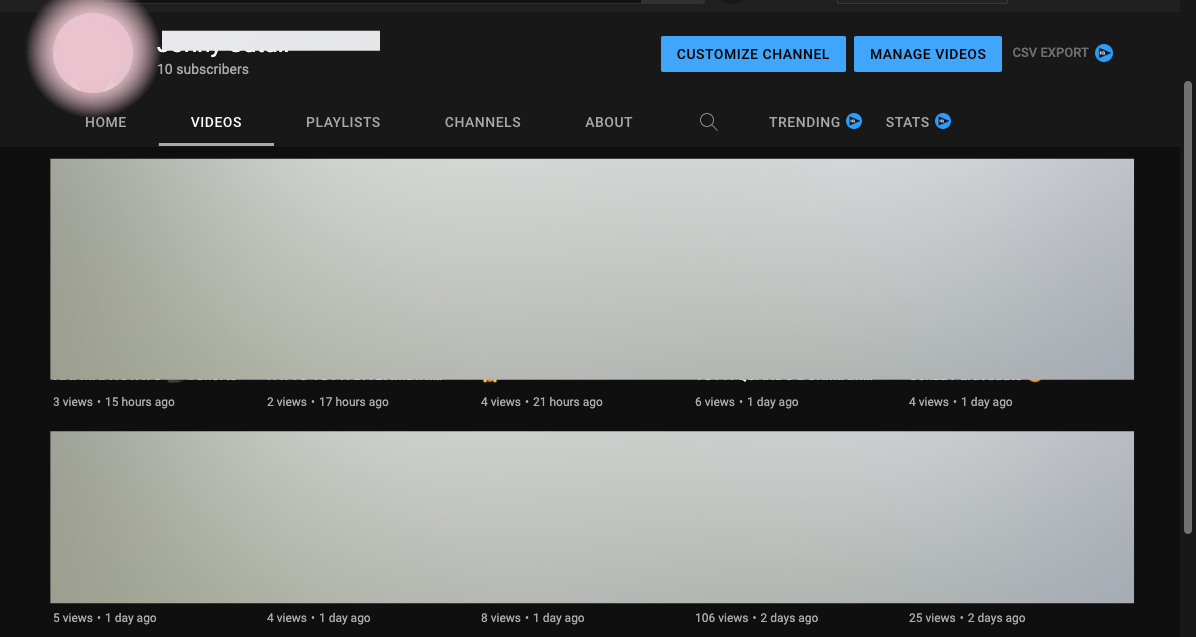1196x637 pixels.
Task: Click '2 views • 17 hours ago' text
Action: pyautogui.click(x=328, y=402)
